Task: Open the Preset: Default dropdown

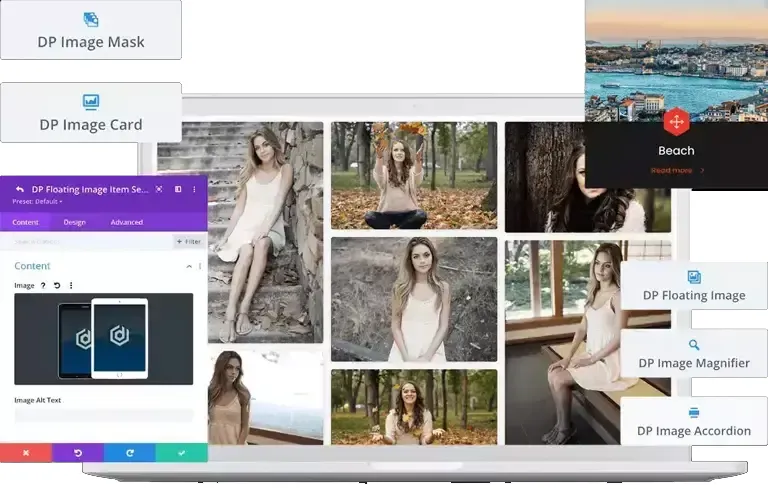Action: pyautogui.click(x=37, y=201)
